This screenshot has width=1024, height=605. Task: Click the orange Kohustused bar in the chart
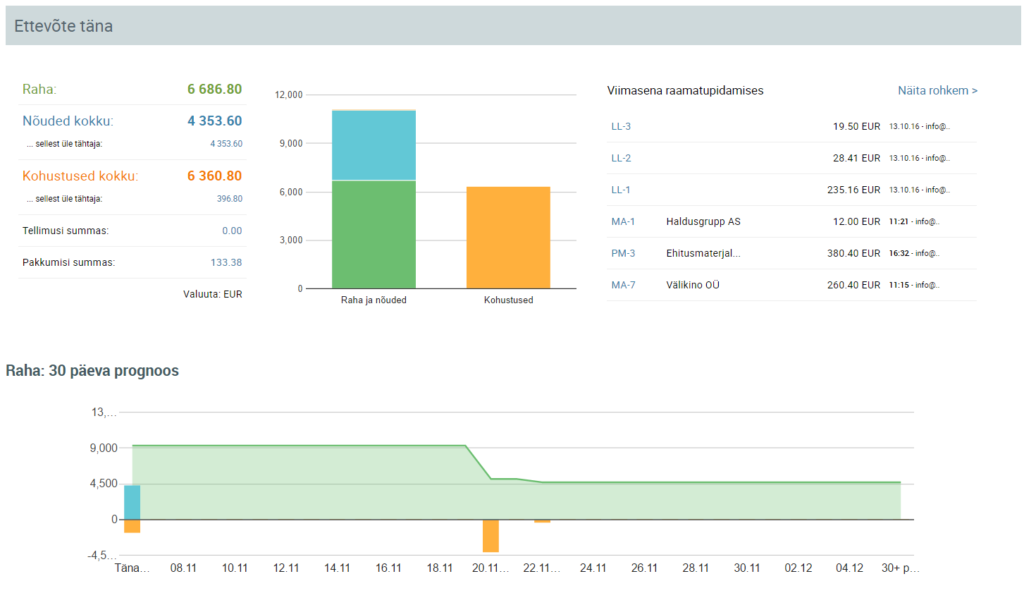coord(508,237)
